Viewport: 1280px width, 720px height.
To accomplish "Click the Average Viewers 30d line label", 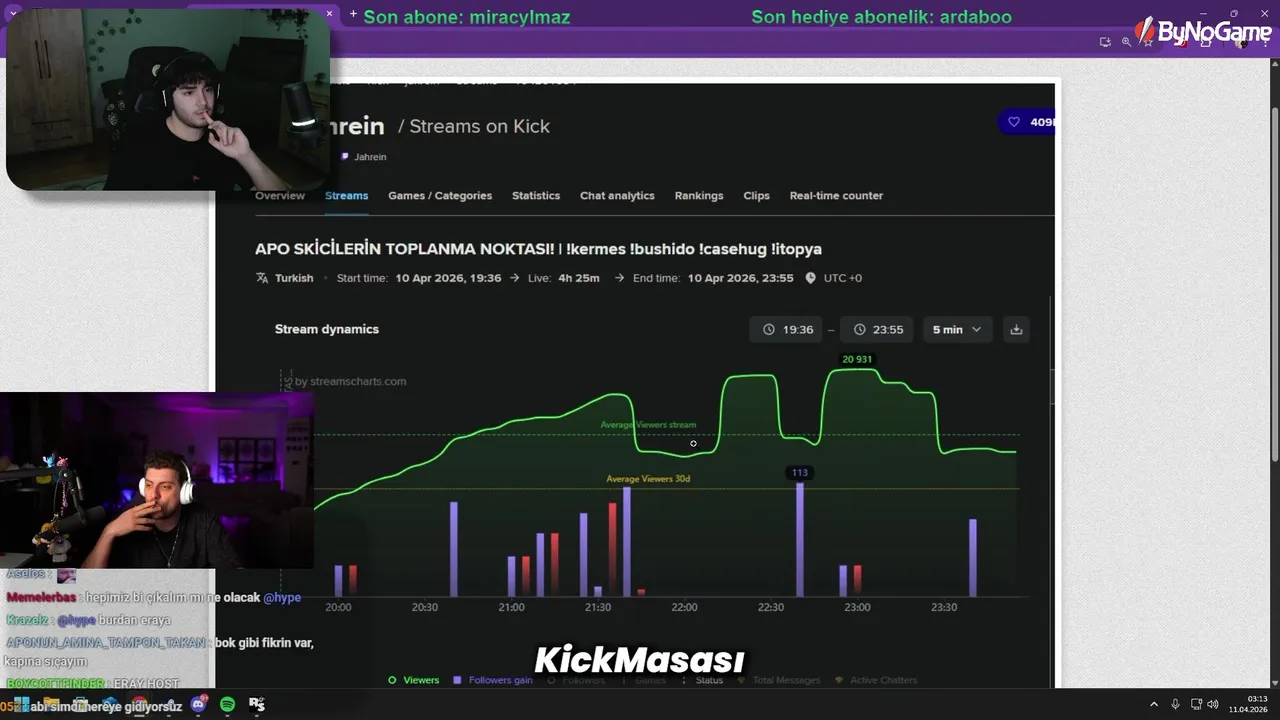I will pyautogui.click(x=648, y=479).
